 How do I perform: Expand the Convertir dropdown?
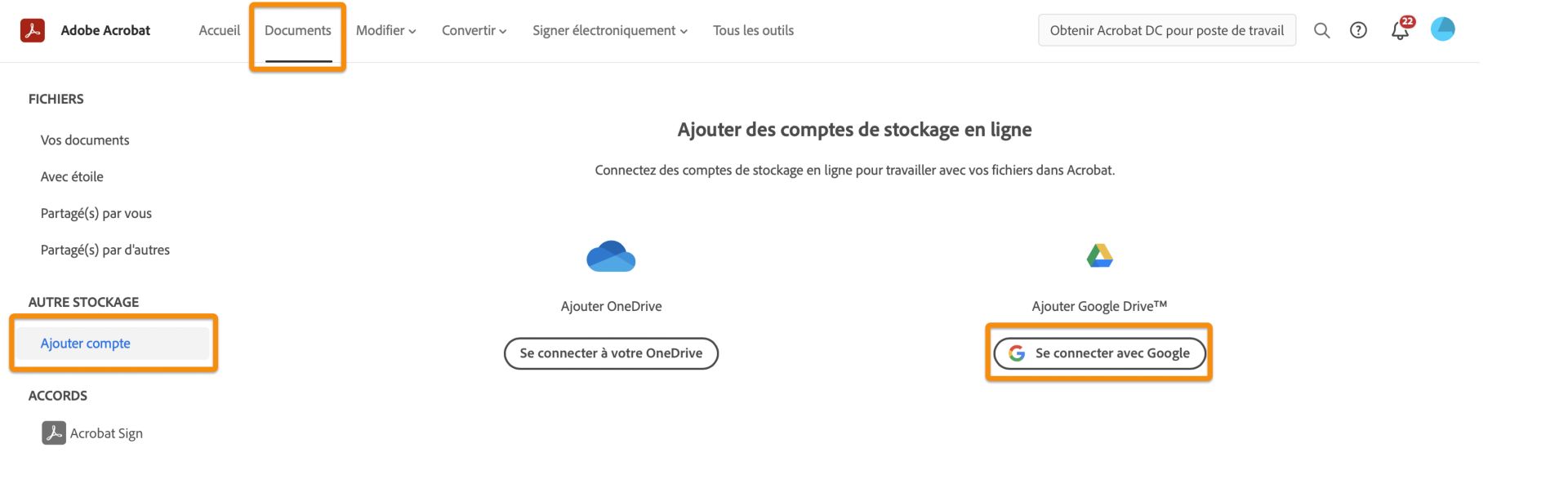(x=473, y=30)
